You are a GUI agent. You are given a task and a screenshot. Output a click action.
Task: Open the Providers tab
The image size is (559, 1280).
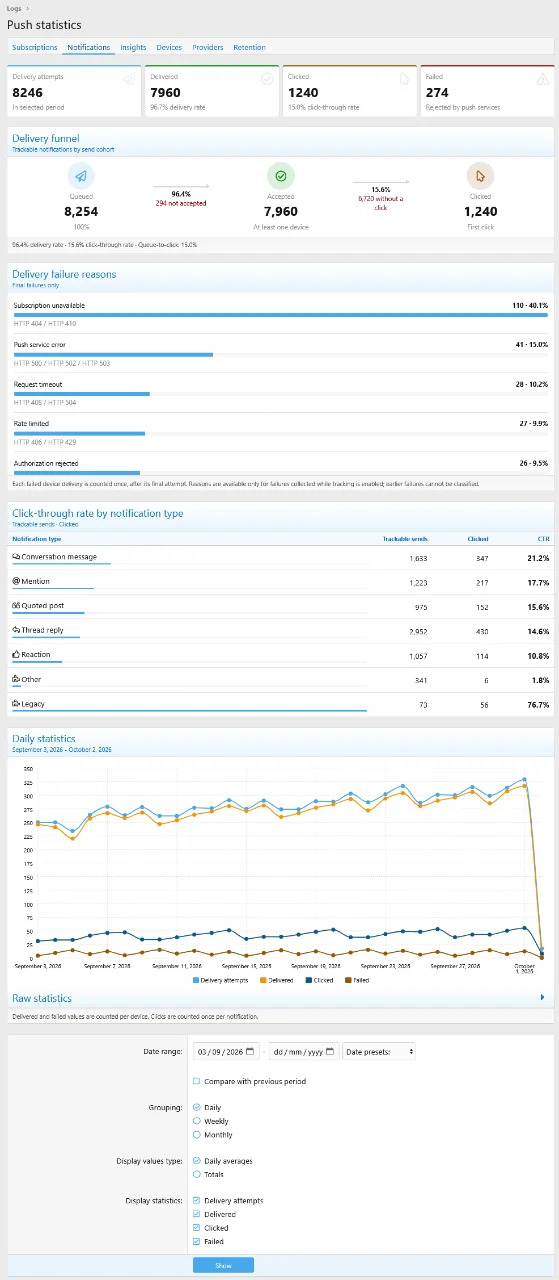click(x=208, y=47)
